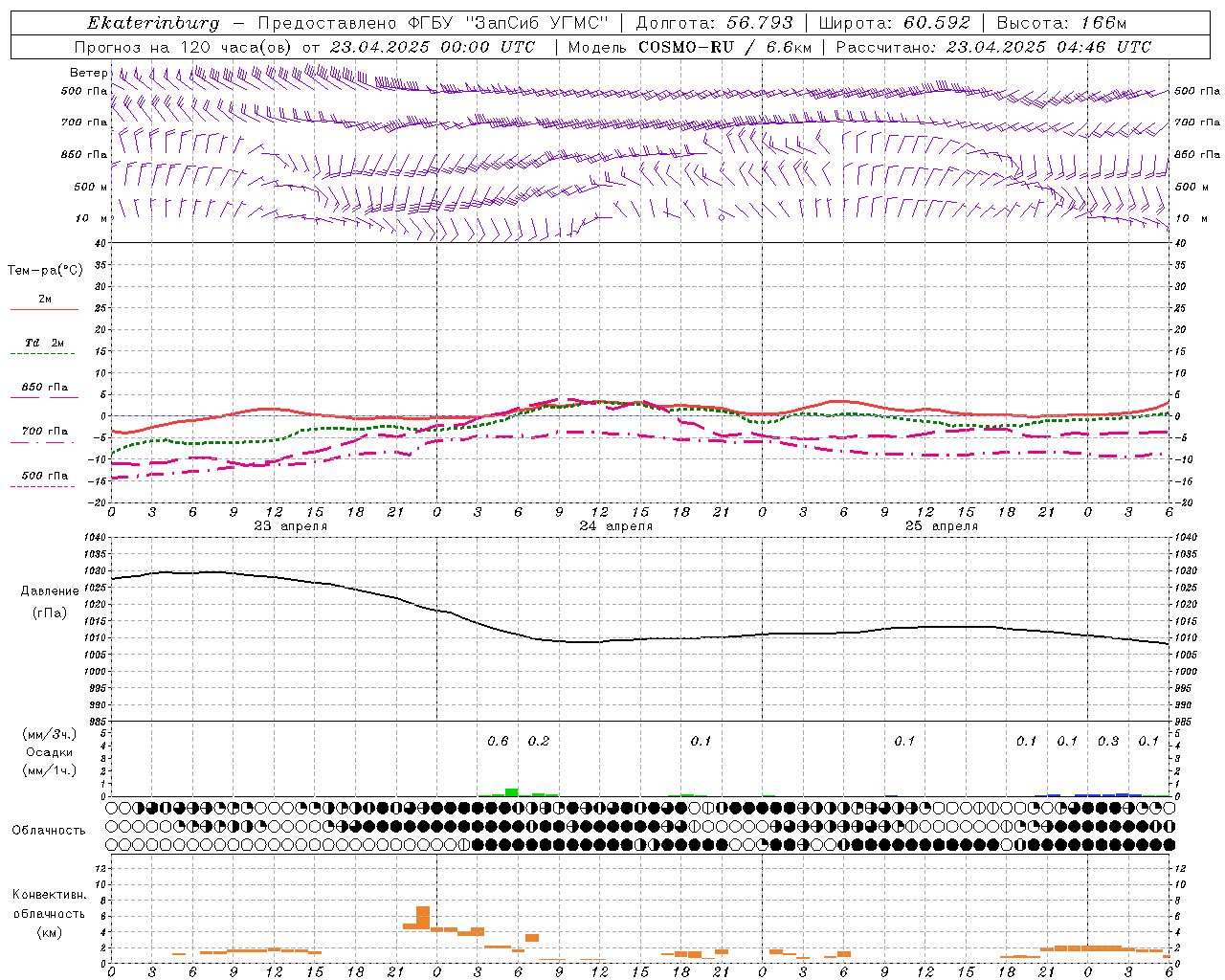The height and width of the screenshot is (980, 1225).
Task: Click the forecast start time 23.04.2025 00:00 UTC
Action: click(x=433, y=47)
